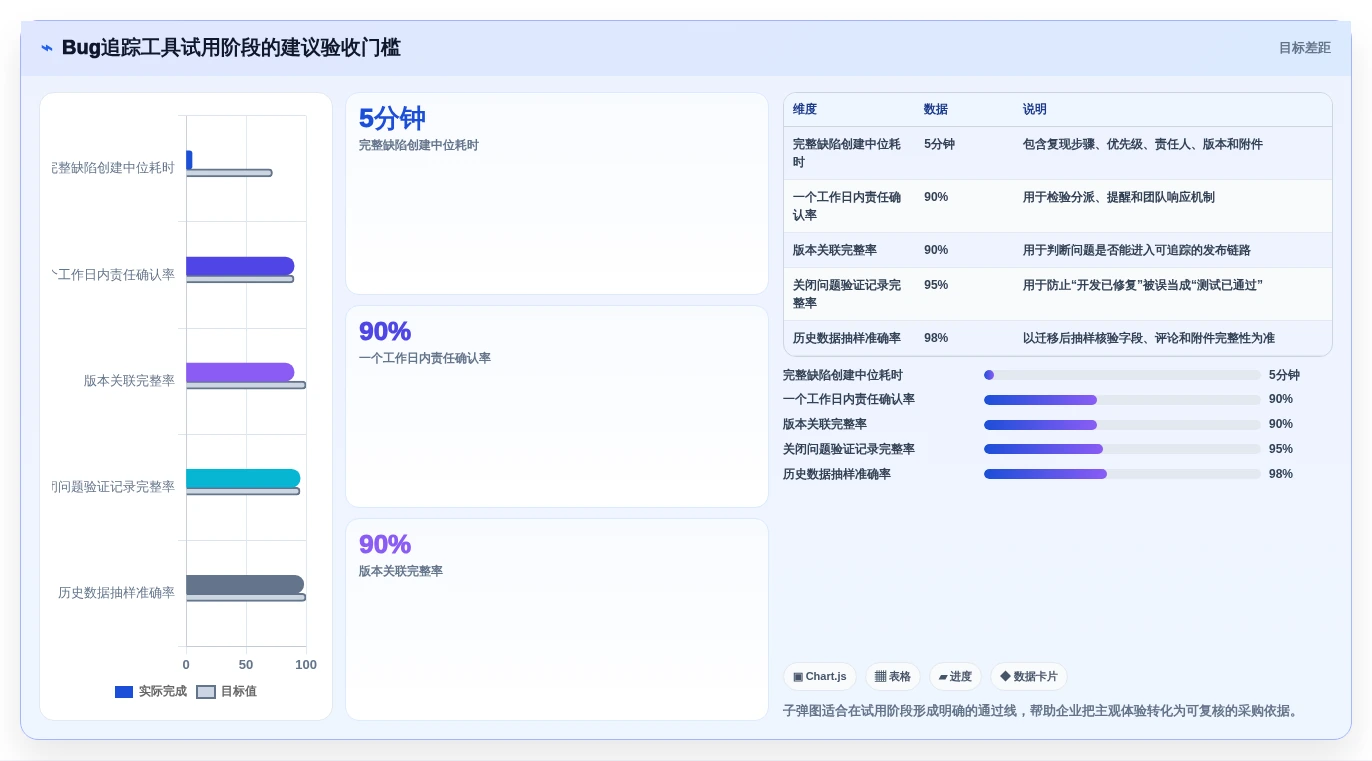Click the 完整缺陷创建中位耗时 target bar in chart
The image size is (1372, 761).
point(229,173)
